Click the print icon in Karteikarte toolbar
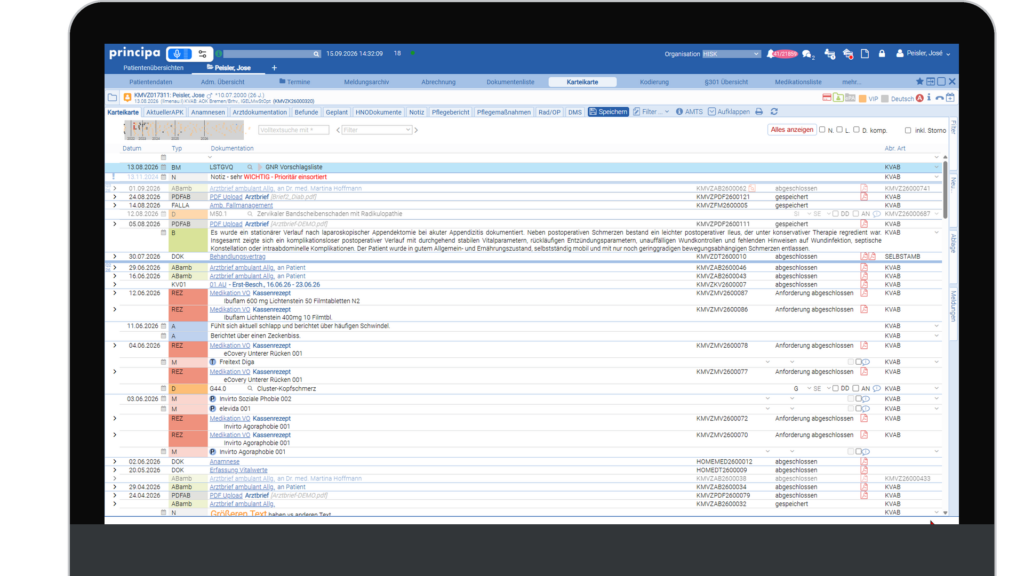This screenshot has width=1024, height=576. point(759,112)
